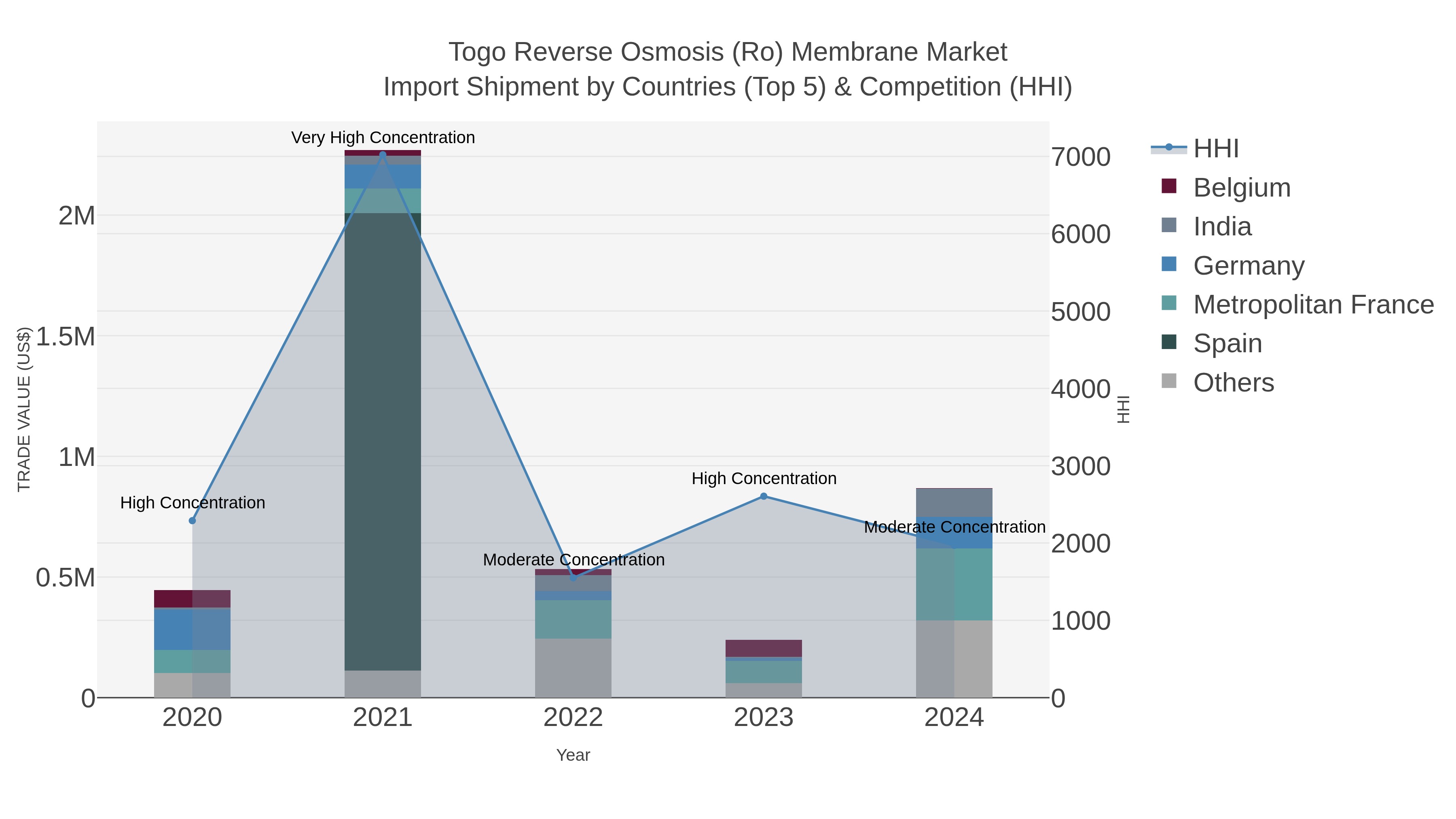Toggle India series in the legend
1456x819 pixels.
coord(1206,226)
